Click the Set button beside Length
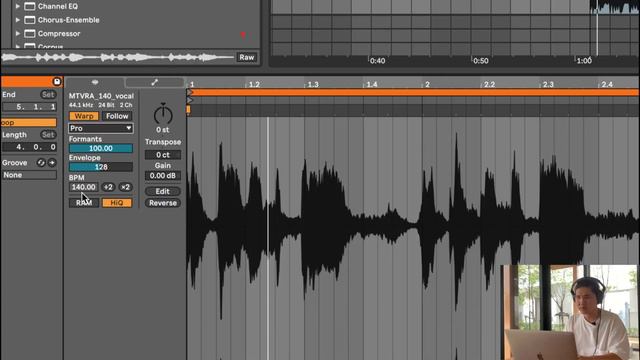640x360 pixels. tap(48, 135)
